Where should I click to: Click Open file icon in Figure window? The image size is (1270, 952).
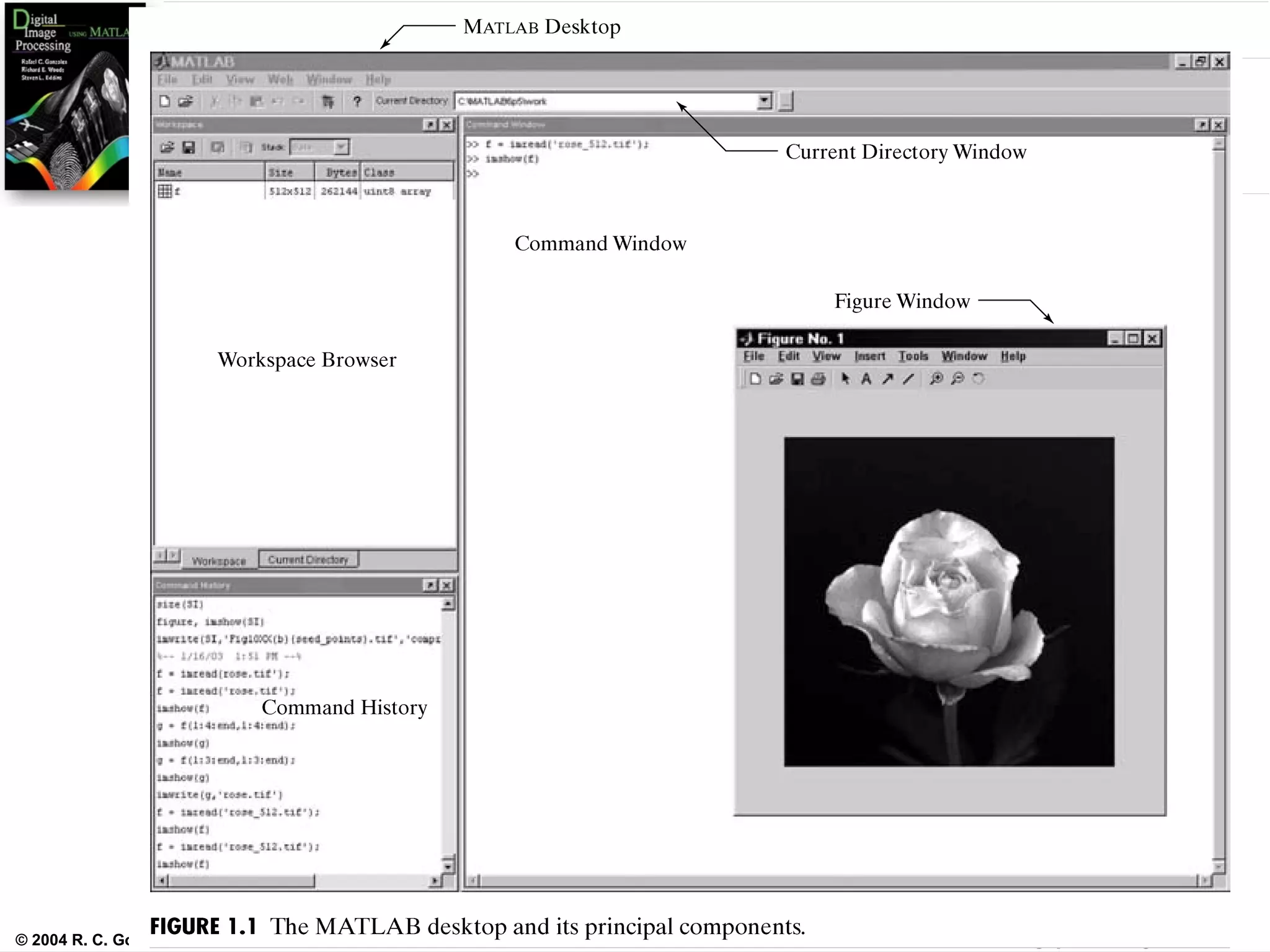click(776, 379)
